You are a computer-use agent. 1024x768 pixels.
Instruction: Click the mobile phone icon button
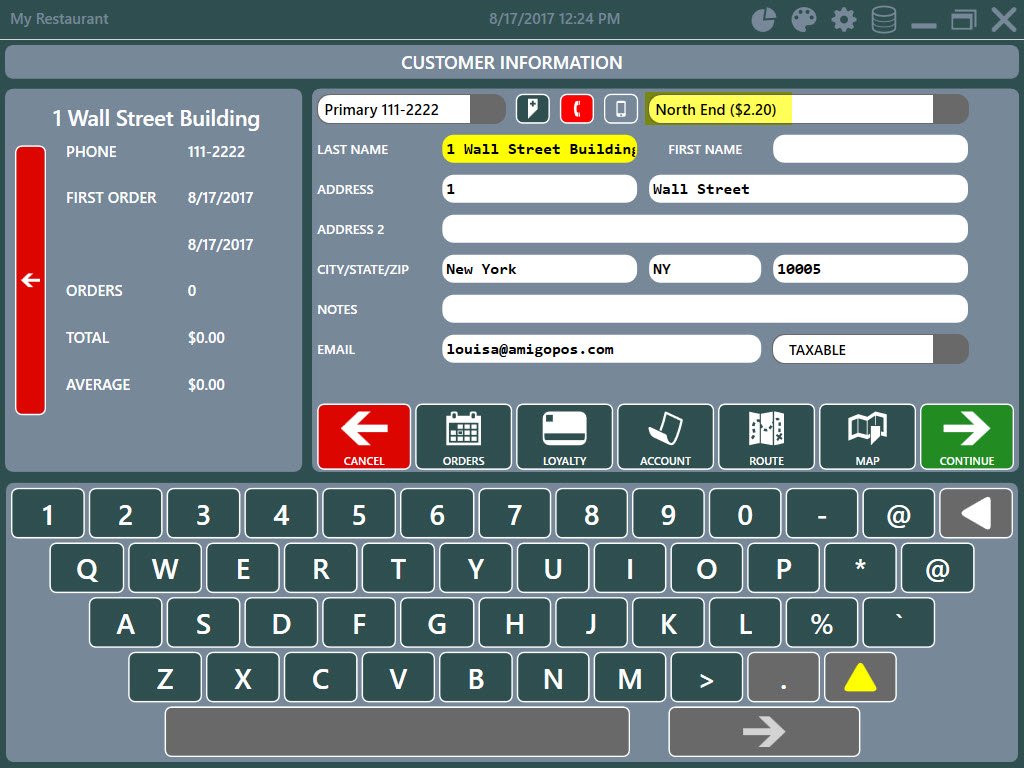(x=620, y=109)
